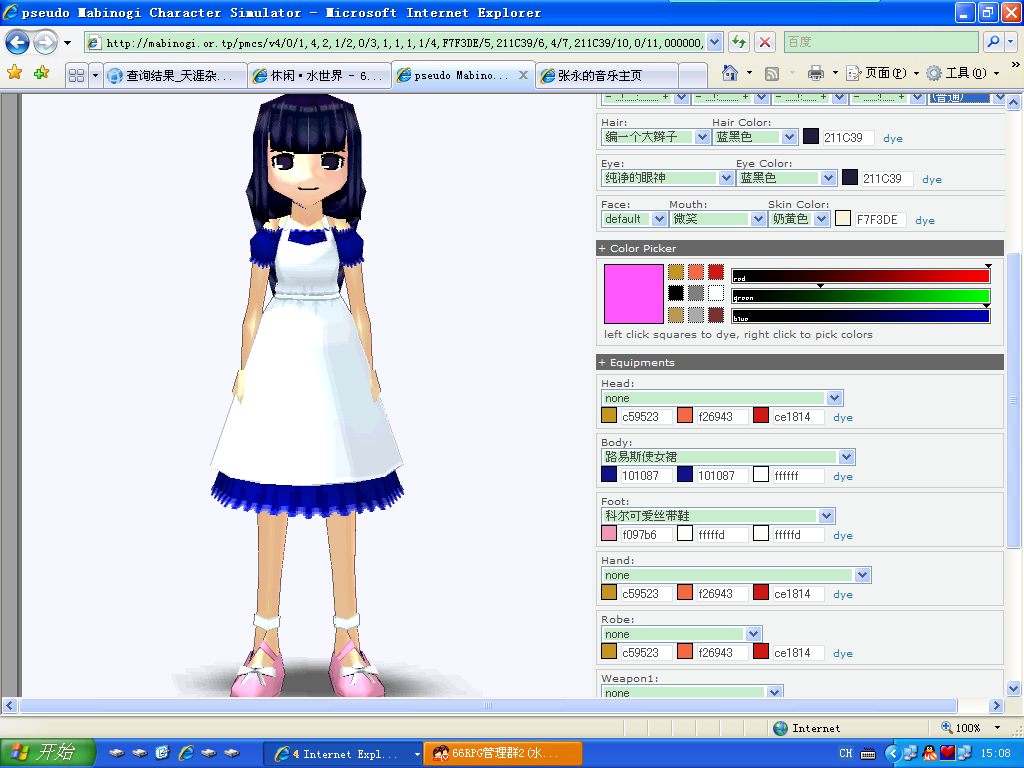
Task: Click the dye link for Skin Color
Action: pos(925,221)
